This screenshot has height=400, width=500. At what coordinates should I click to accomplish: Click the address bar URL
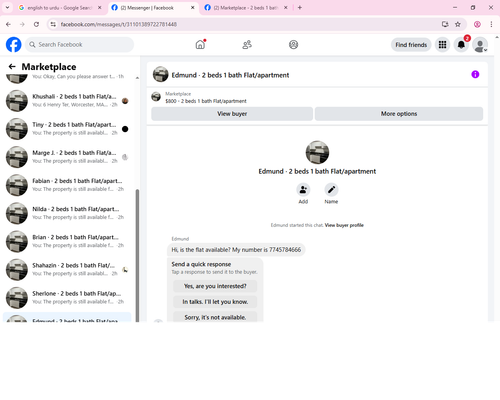point(119,24)
